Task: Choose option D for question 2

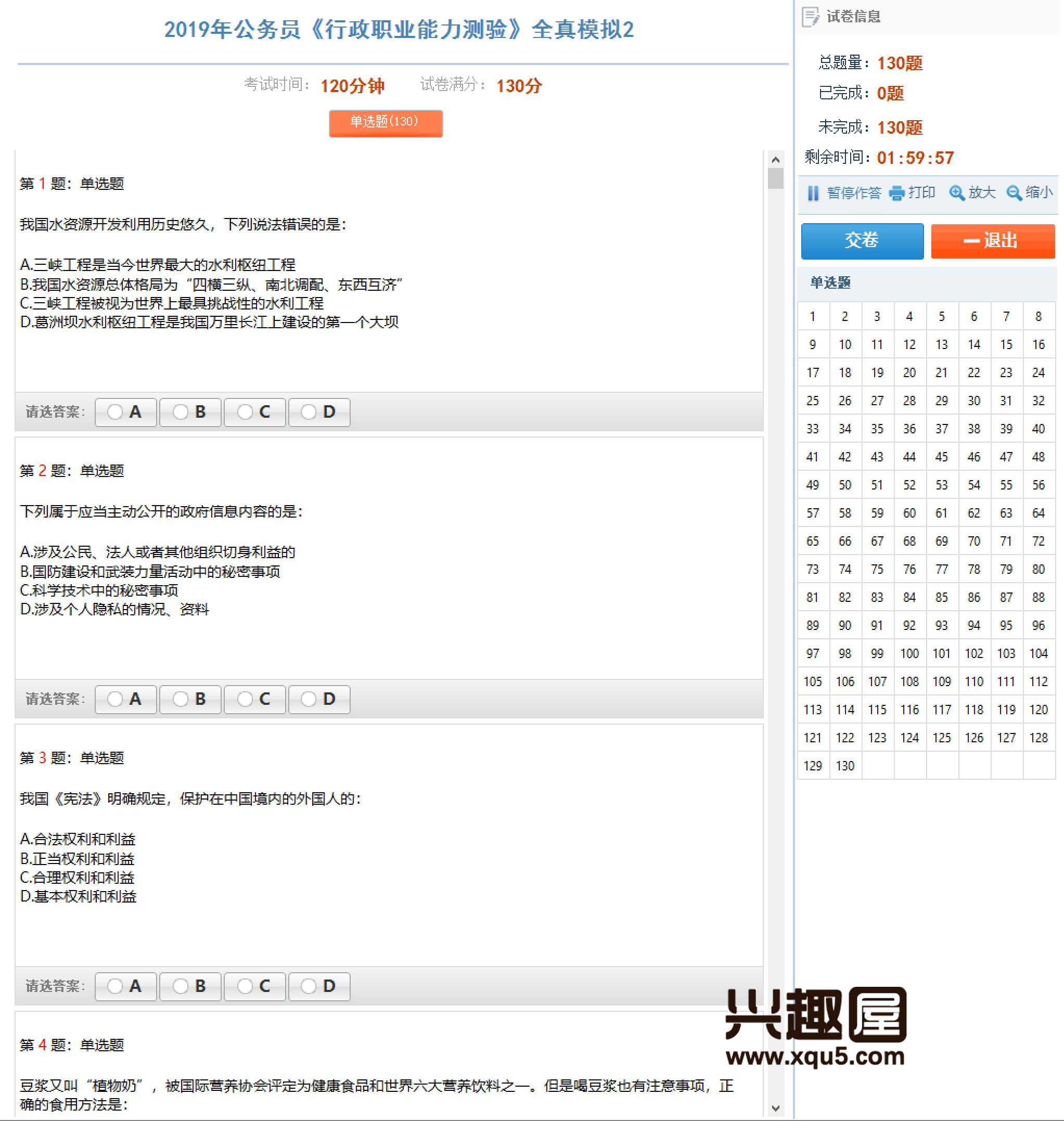Action: click(x=319, y=699)
